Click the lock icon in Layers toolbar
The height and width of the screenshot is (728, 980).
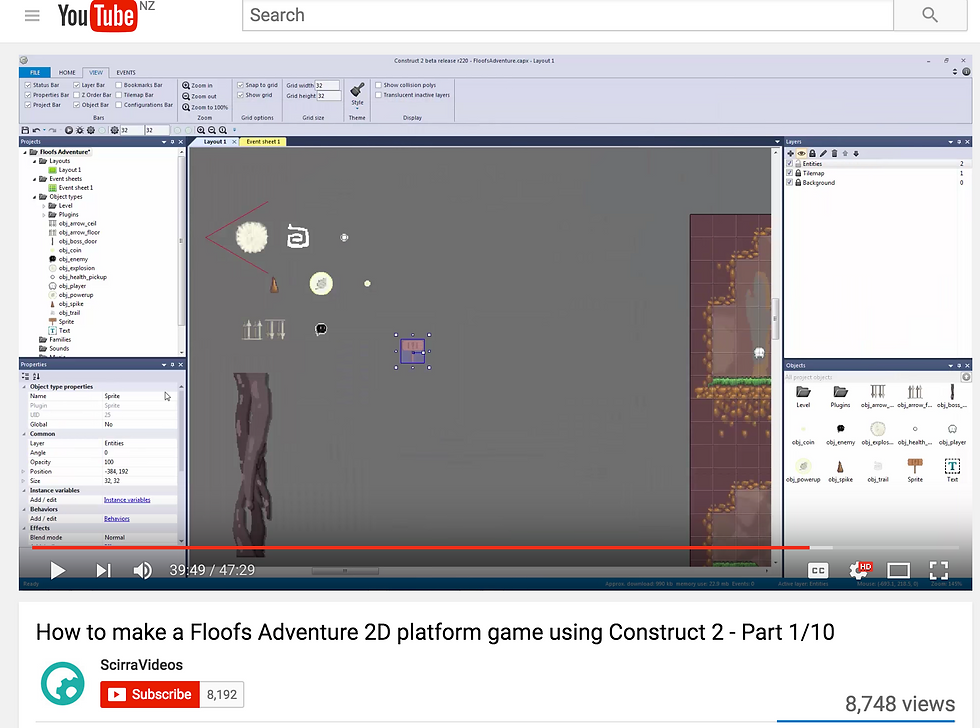(812, 153)
